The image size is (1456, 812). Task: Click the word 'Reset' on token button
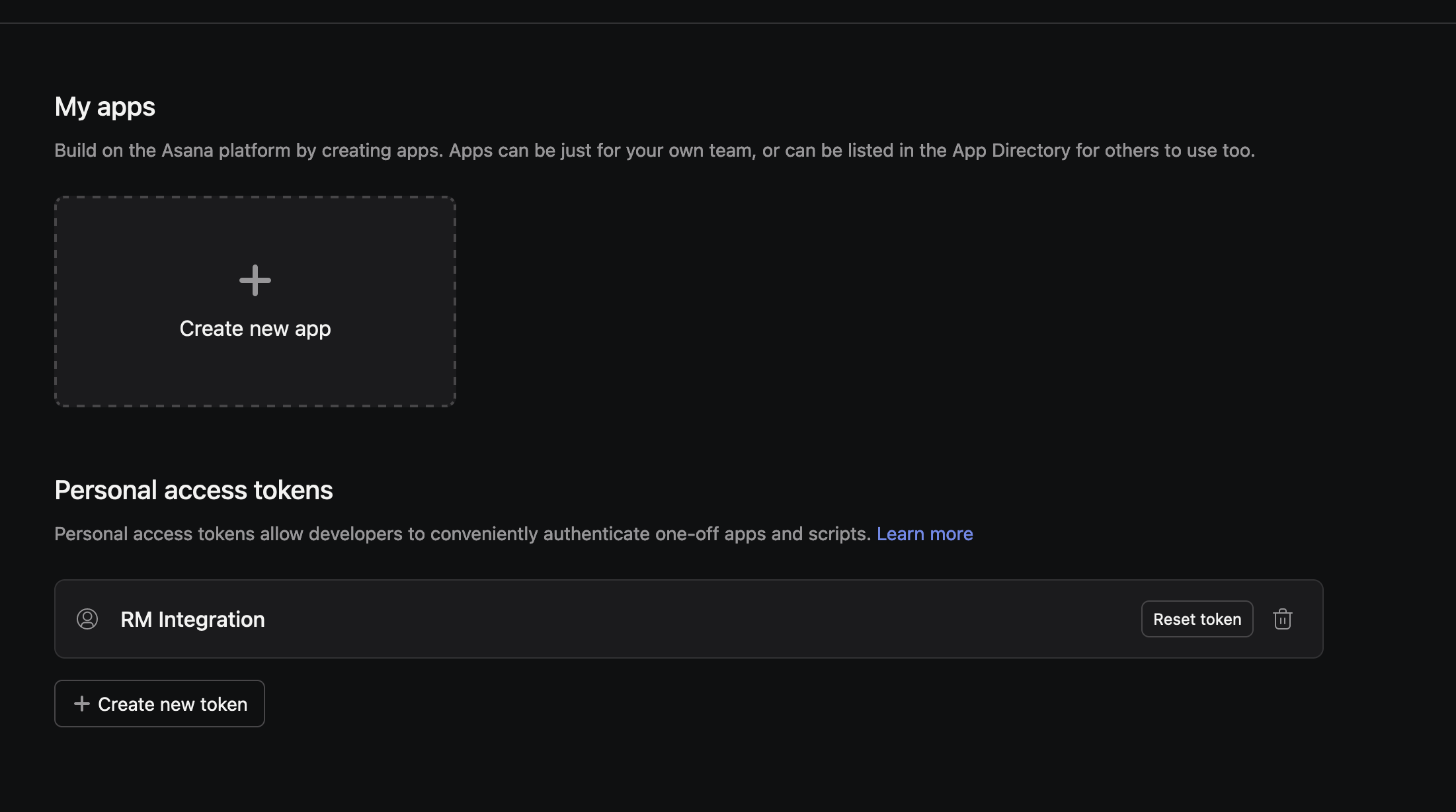click(1174, 619)
